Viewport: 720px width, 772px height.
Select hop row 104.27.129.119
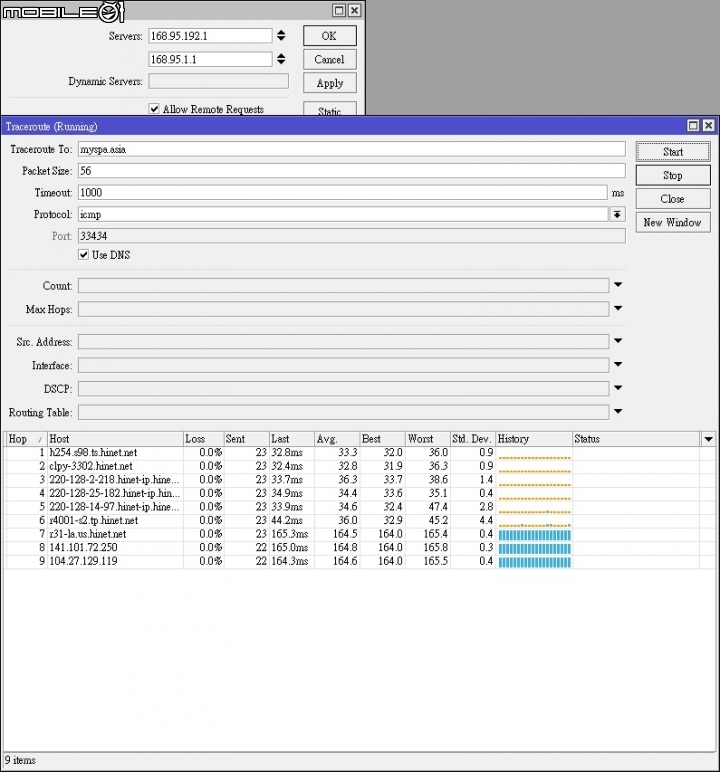click(360, 561)
